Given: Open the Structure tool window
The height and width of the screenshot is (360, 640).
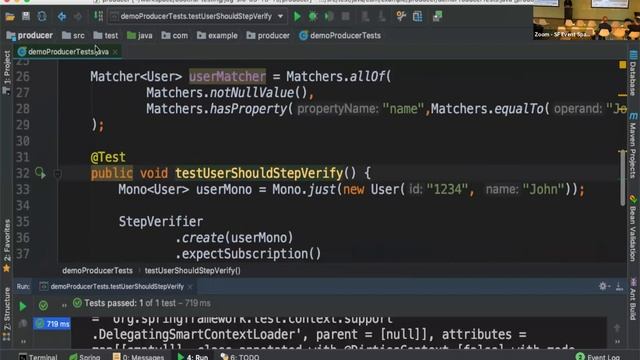Looking at the screenshot, I should 7,313.
